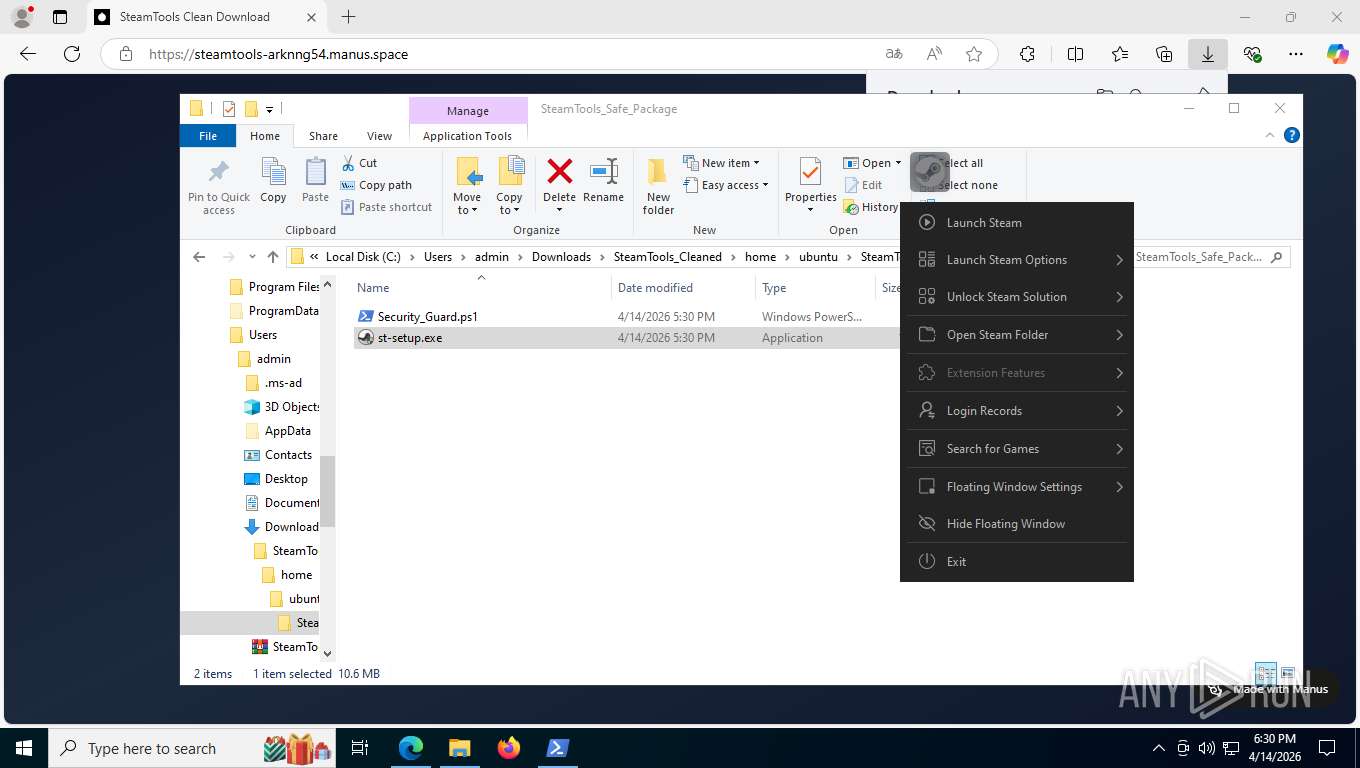This screenshot has width=1360, height=768.
Task: Open the Easy access dropdown
Action: point(726,185)
